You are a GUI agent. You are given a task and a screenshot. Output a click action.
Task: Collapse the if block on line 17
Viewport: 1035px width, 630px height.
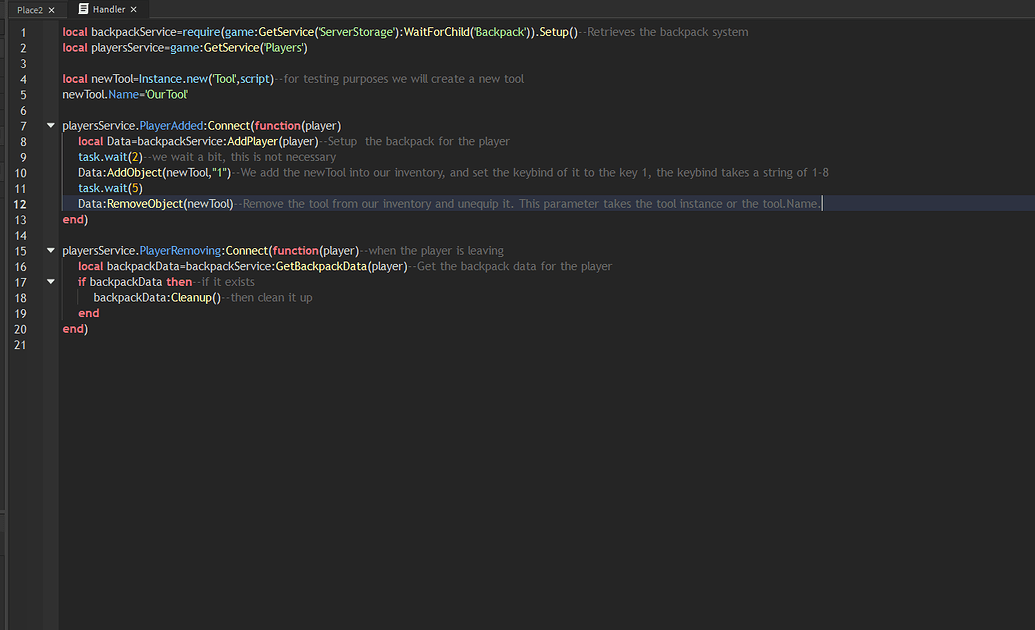(x=51, y=281)
